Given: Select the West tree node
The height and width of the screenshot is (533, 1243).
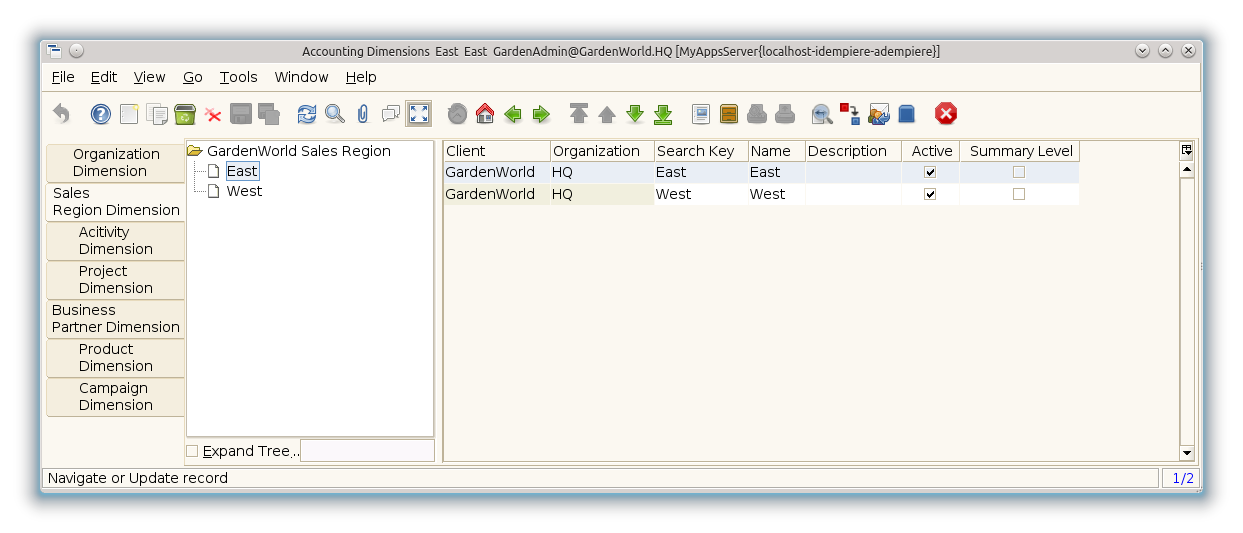Looking at the screenshot, I should point(244,191).
